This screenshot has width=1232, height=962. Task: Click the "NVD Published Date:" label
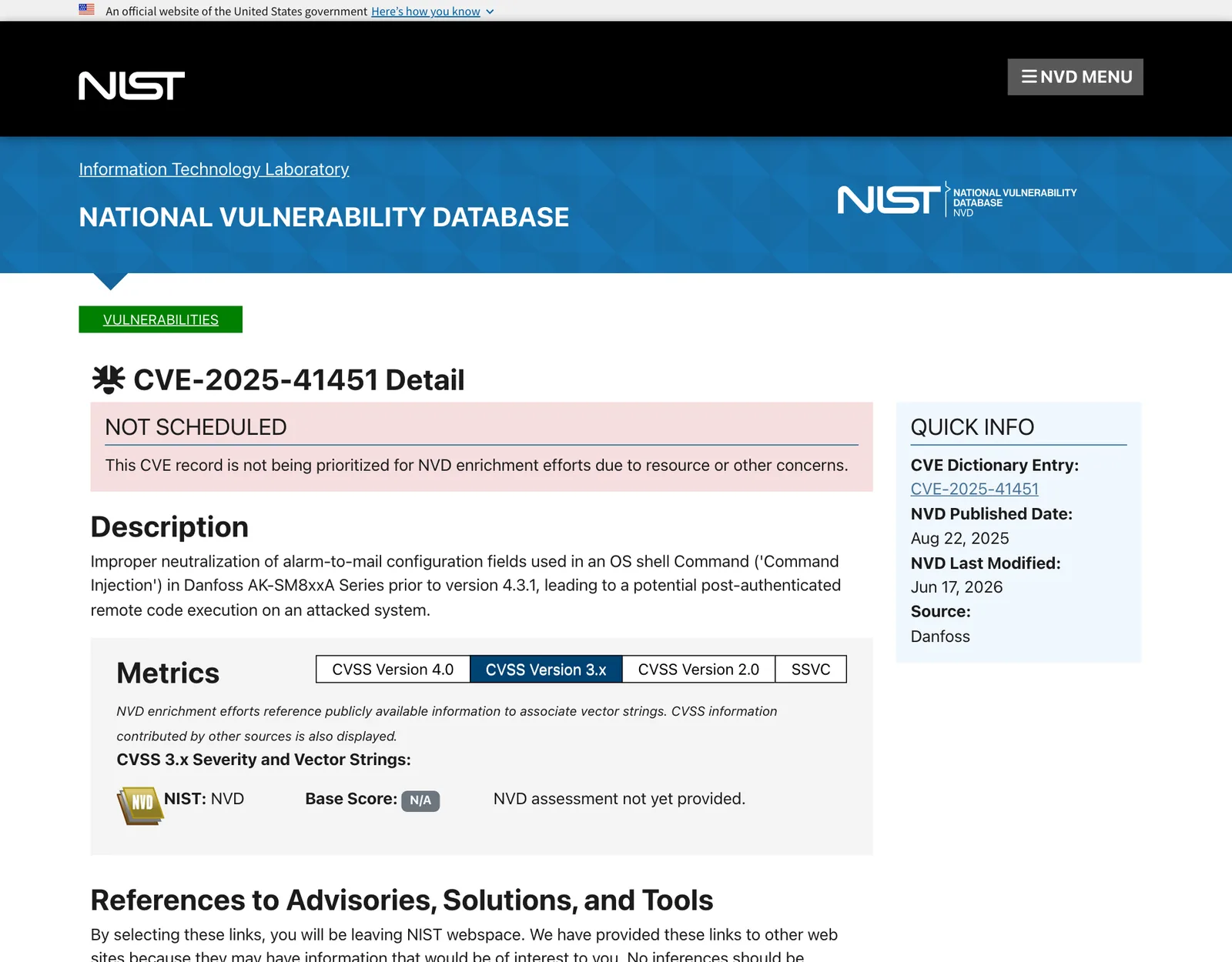point(992,514)
